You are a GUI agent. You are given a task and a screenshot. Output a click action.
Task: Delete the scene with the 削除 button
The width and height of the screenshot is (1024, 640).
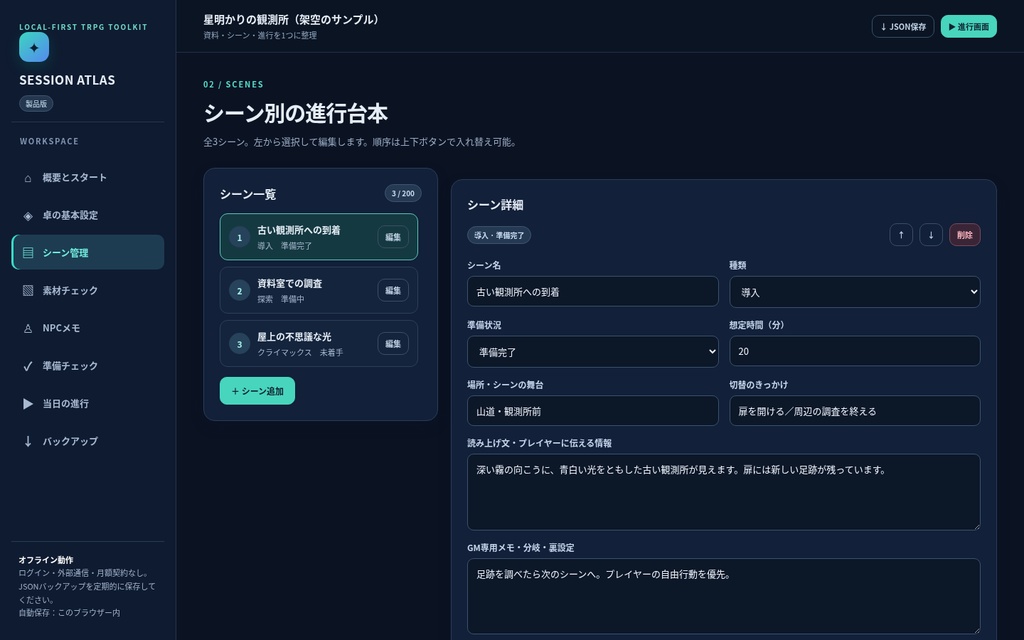click(x=965, y=235)
